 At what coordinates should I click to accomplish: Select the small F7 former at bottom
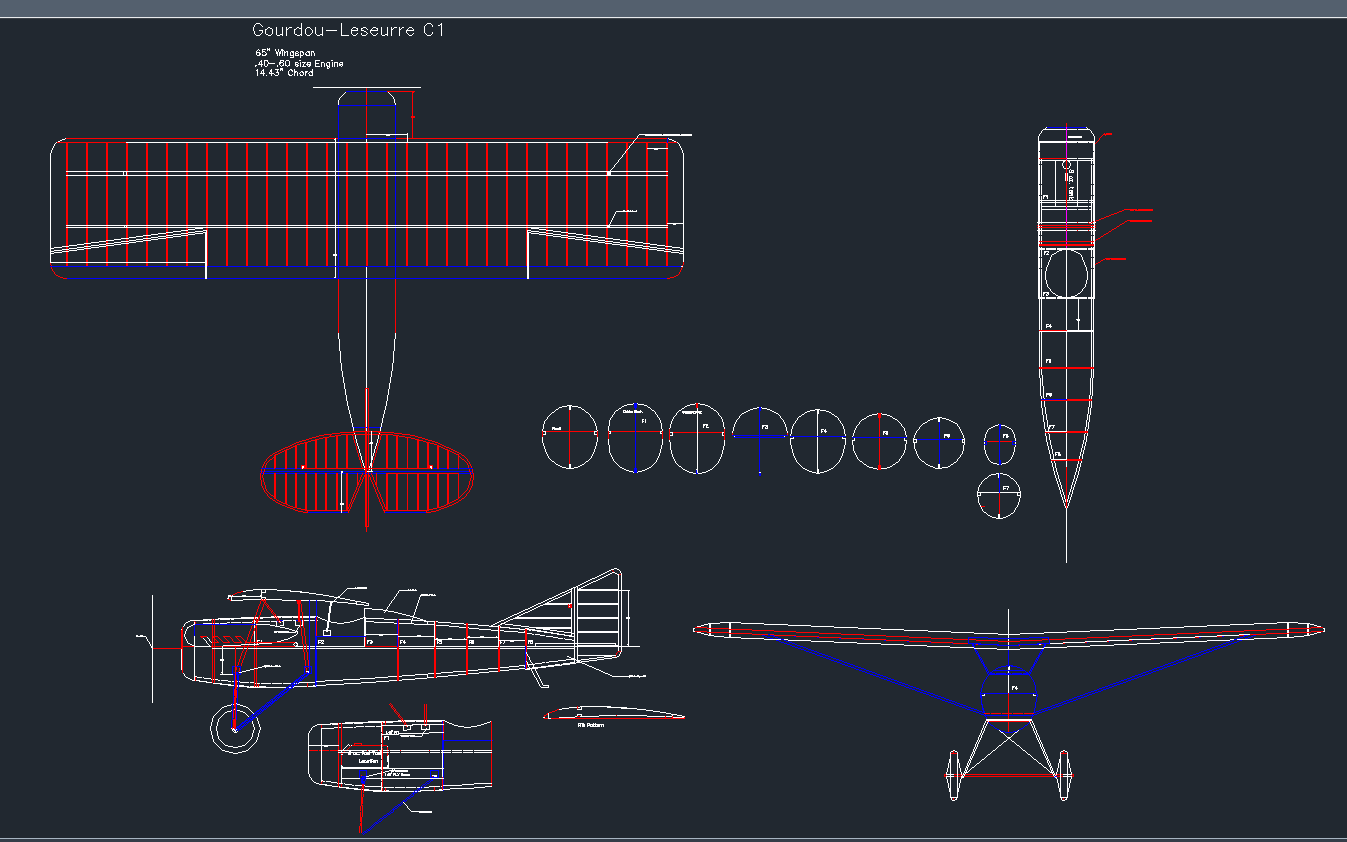(x=998, y=495)
